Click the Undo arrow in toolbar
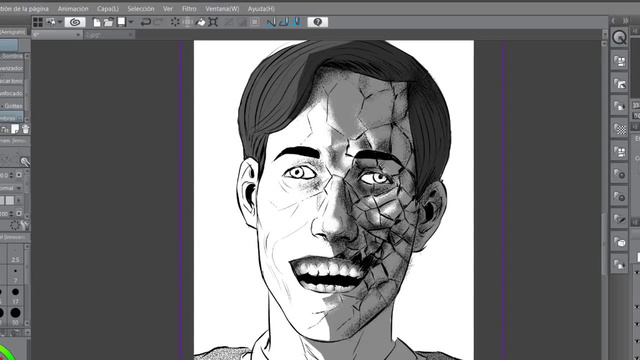Viewport: 640px width, 360px height. coord(145,22)
